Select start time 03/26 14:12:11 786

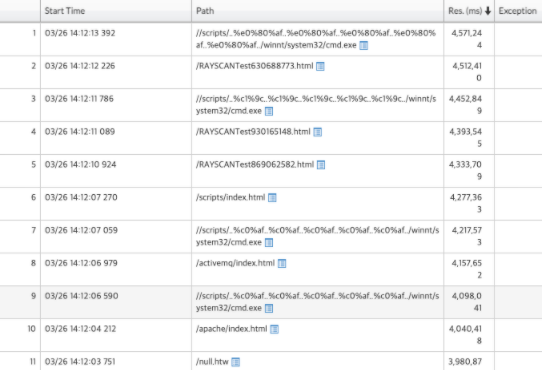pos(79,99)
